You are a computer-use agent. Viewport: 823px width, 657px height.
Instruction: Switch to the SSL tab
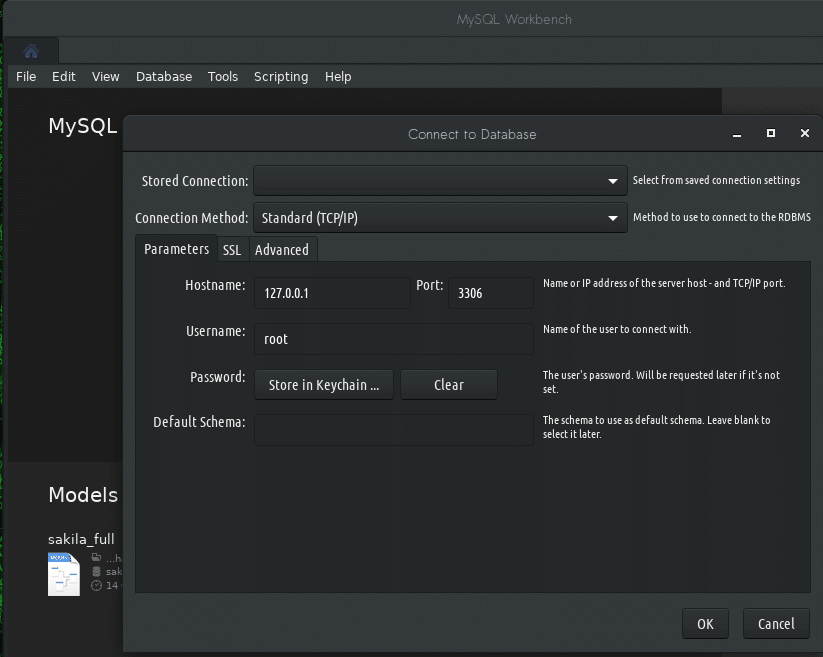pos(232,250)
